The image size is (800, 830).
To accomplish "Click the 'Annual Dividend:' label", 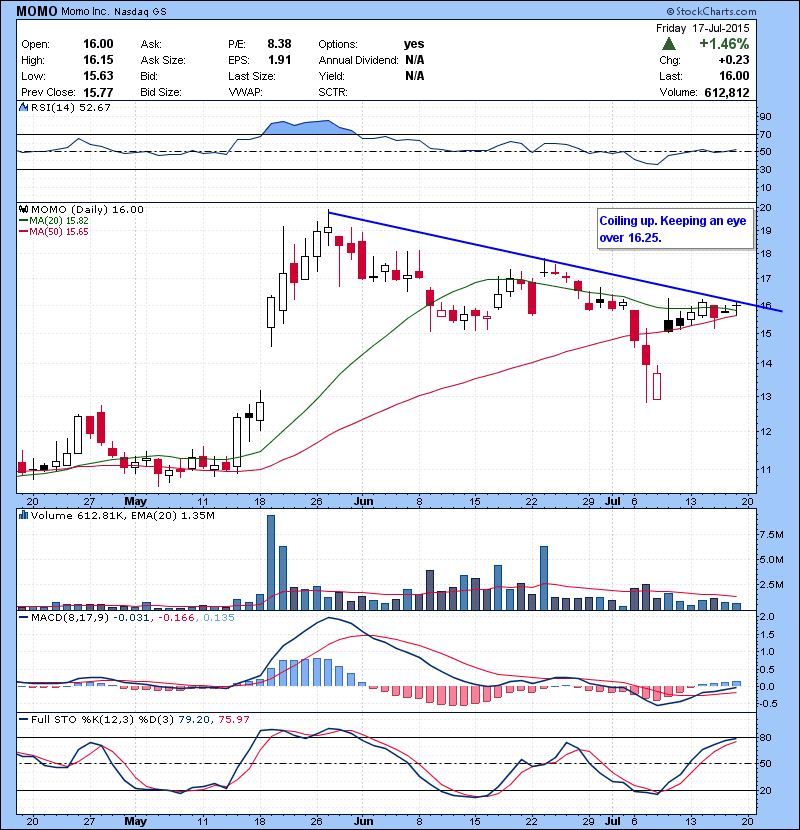I will coord(358,60).
